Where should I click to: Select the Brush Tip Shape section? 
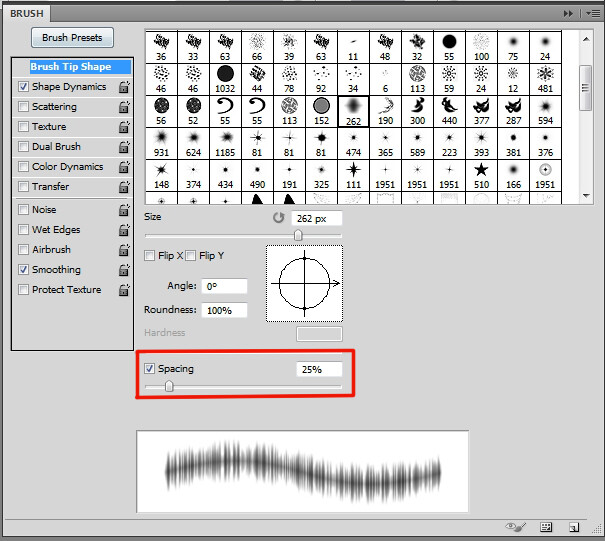71,67
